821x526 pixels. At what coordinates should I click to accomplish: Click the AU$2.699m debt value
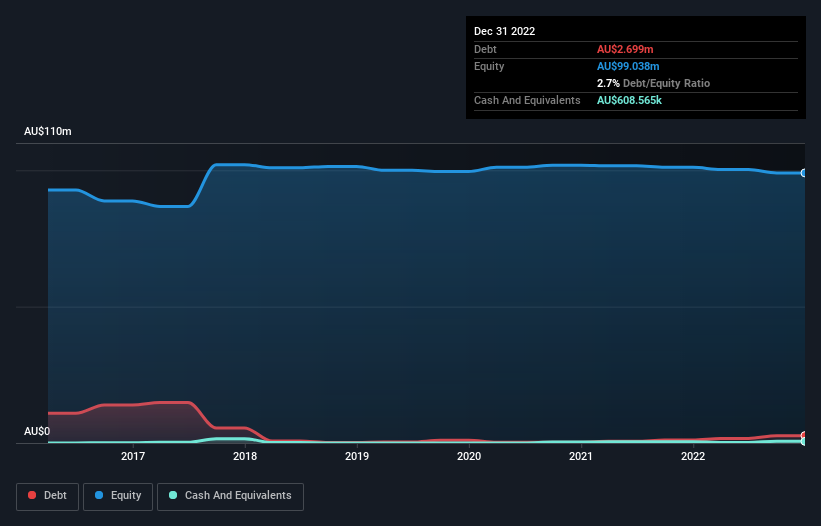tap(625, 49)
